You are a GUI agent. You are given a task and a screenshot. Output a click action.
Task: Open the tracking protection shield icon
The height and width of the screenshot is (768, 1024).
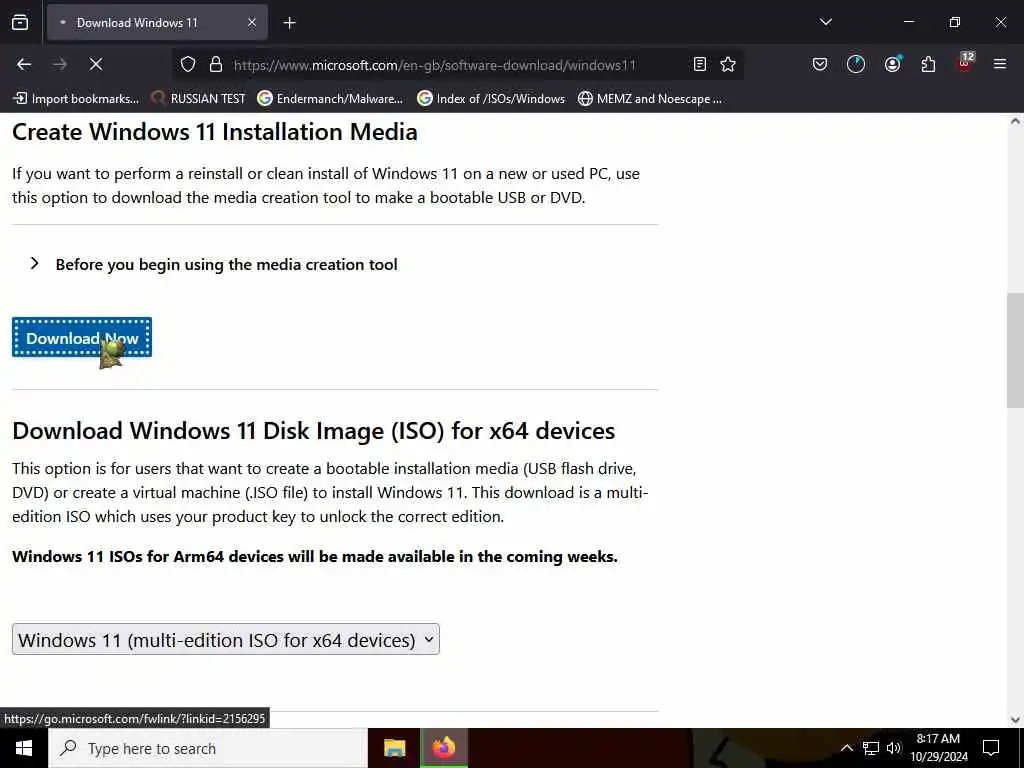click(188, 64)
